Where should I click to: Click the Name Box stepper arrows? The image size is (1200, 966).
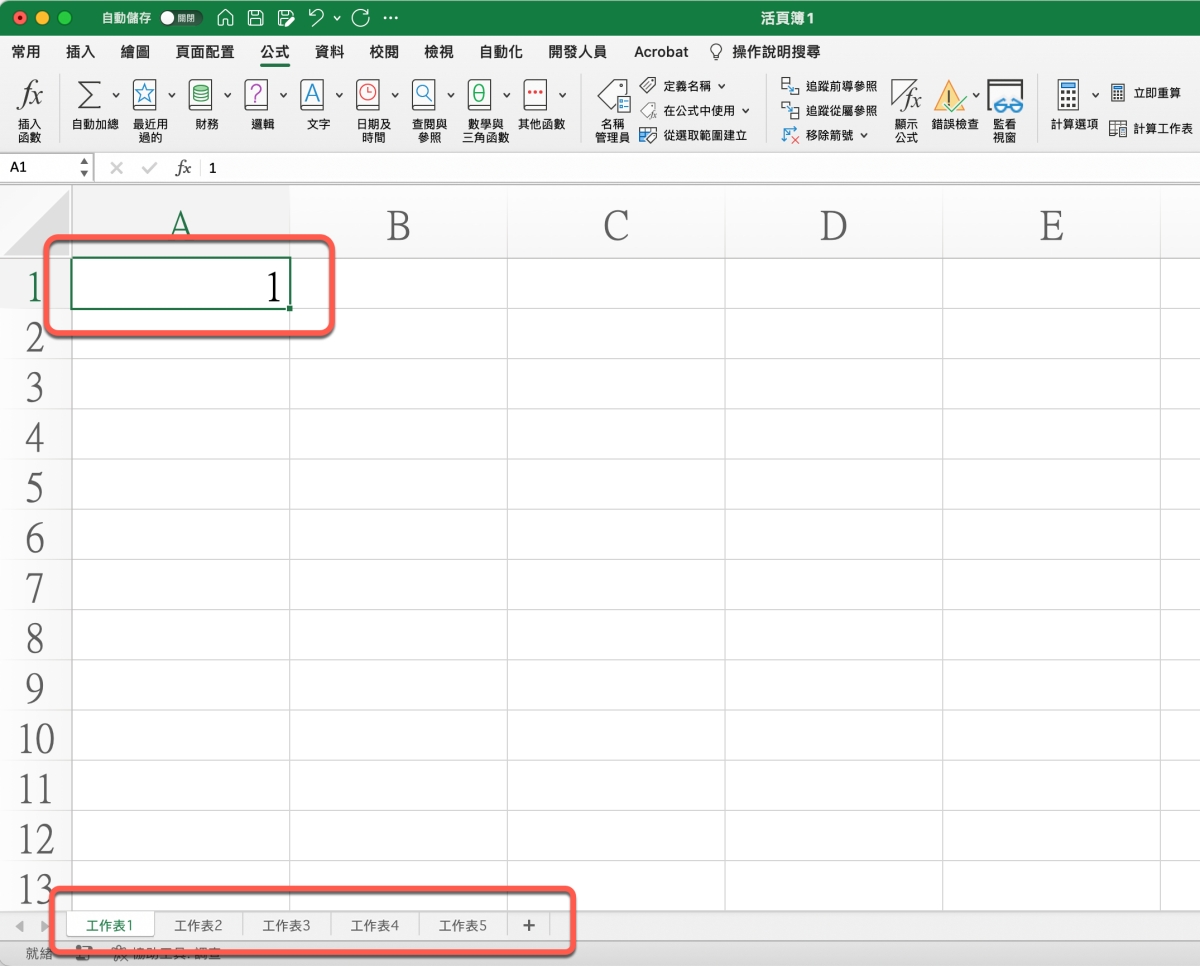84,168
